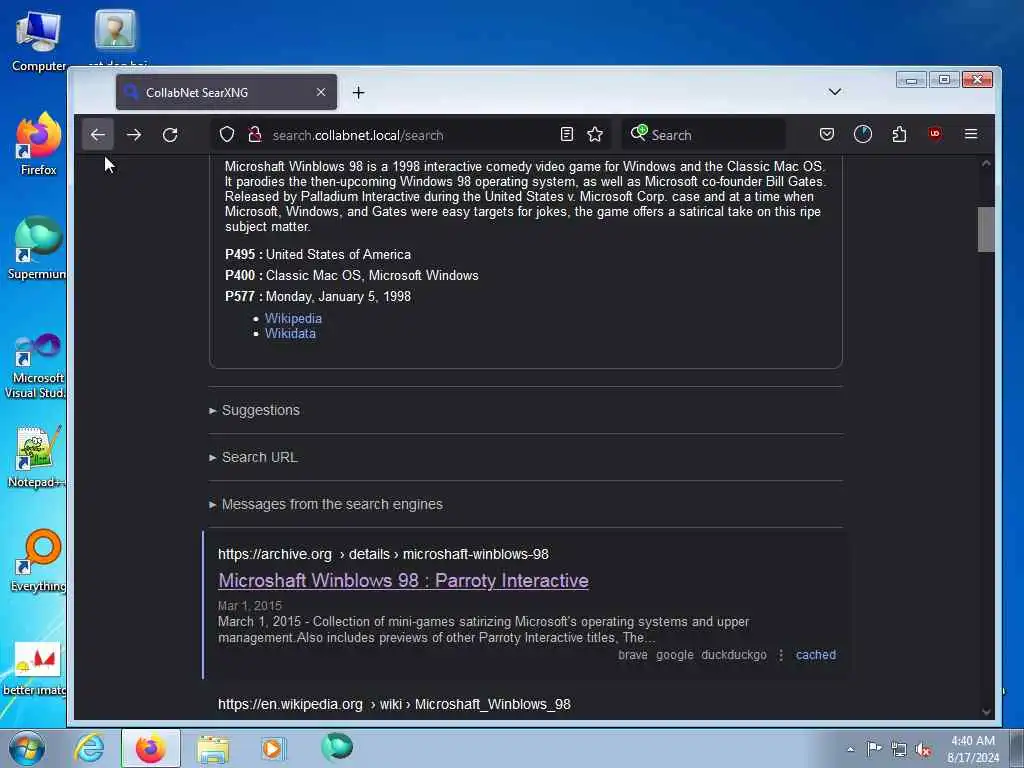Viewport: 1024px width, 768px height.
Task: Open the cached link of archive.org result
Action: (816, 654)
